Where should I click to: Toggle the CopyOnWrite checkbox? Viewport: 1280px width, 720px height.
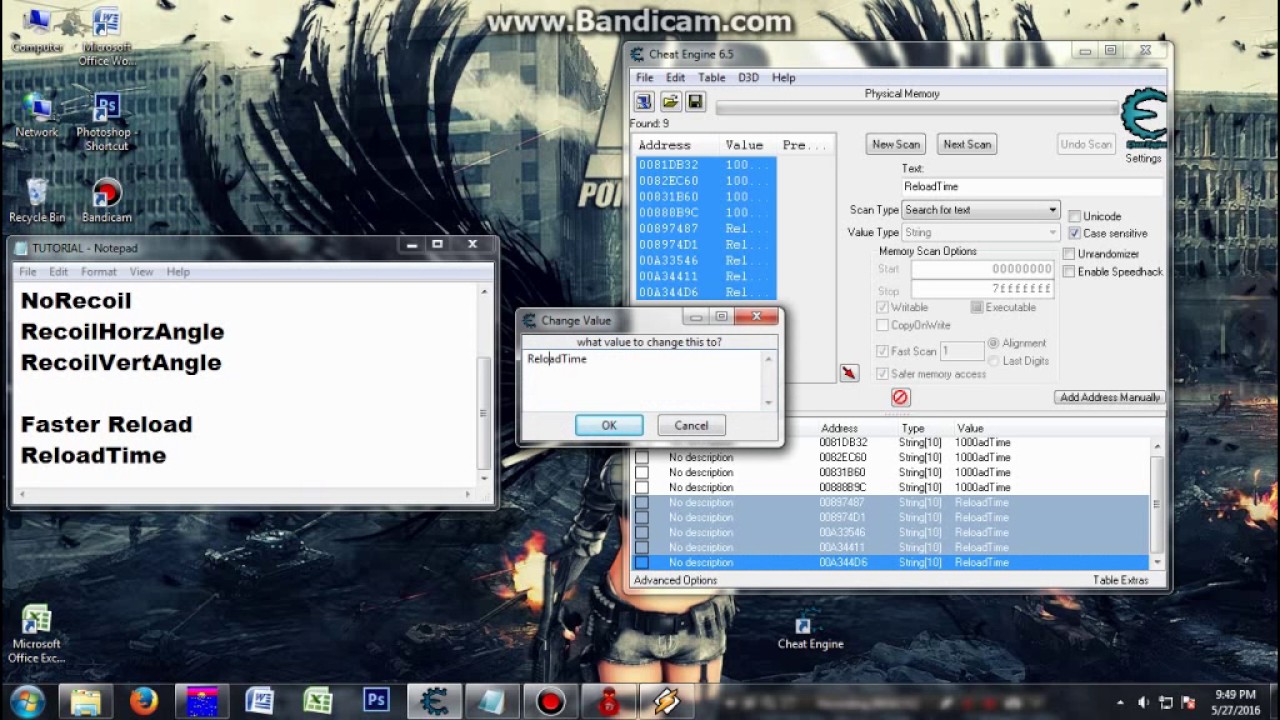click(882, 325)
